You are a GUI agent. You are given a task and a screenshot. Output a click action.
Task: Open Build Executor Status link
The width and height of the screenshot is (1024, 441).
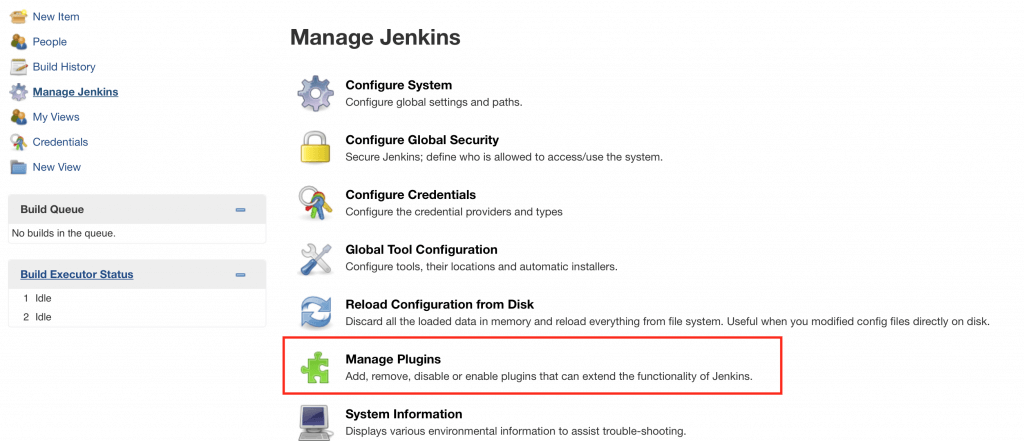(77, 274)
